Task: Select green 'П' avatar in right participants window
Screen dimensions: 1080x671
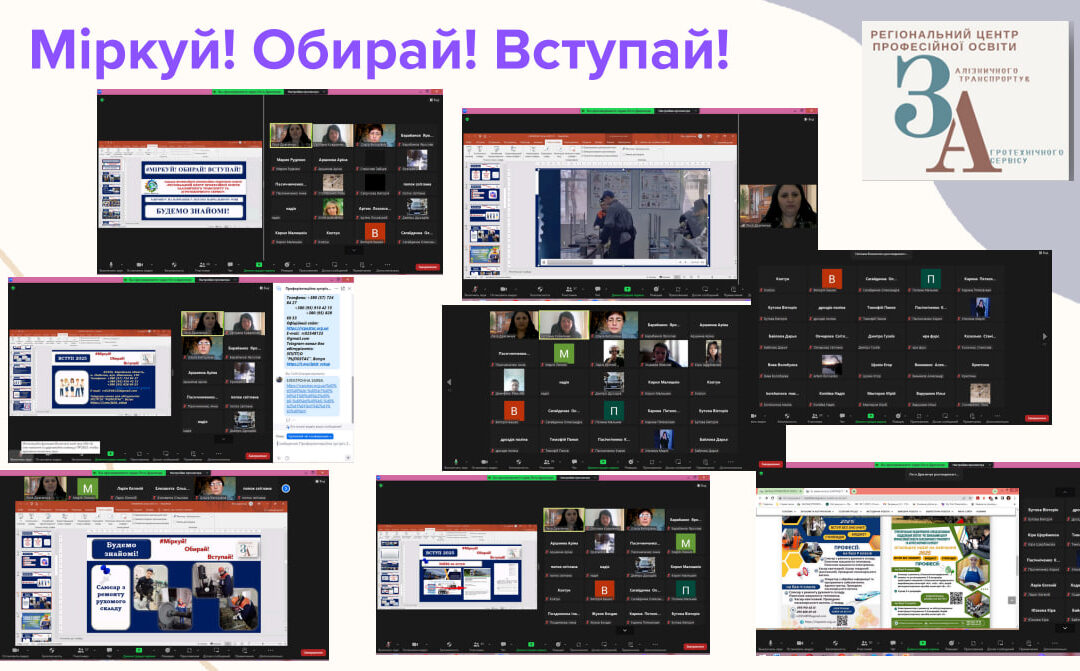Action: 931,279
